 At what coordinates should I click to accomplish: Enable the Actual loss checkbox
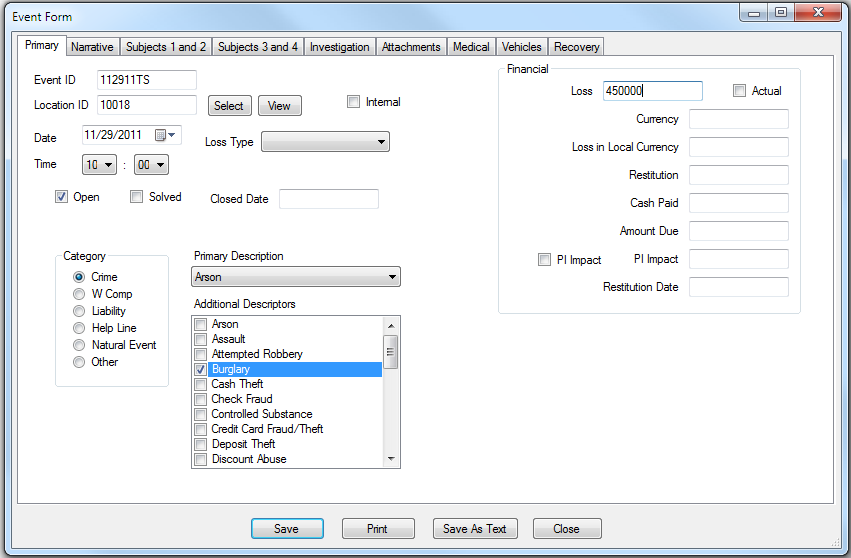pyautogui.click(x=740, y=91)
